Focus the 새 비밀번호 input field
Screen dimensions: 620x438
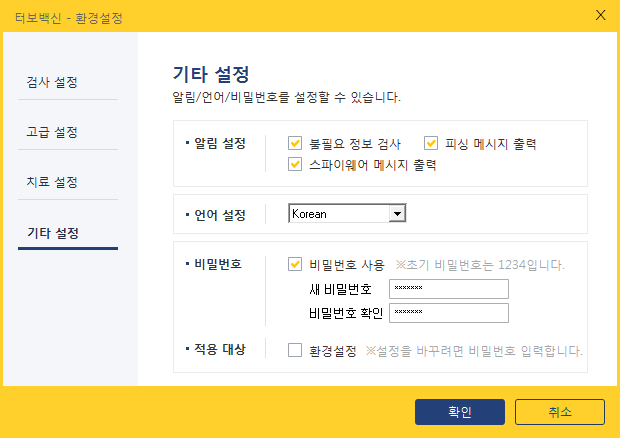449,289
